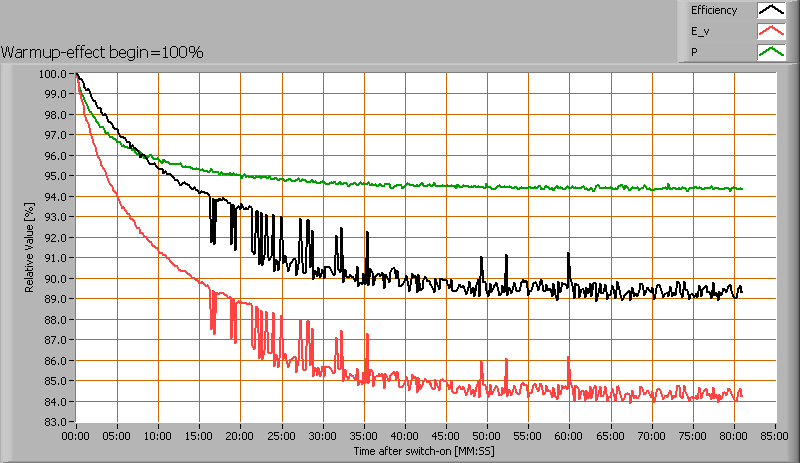The image size is (800, 463).
Task: Click the 'Warmup-effect begin=100%' chart title
Action: (102, 52)
